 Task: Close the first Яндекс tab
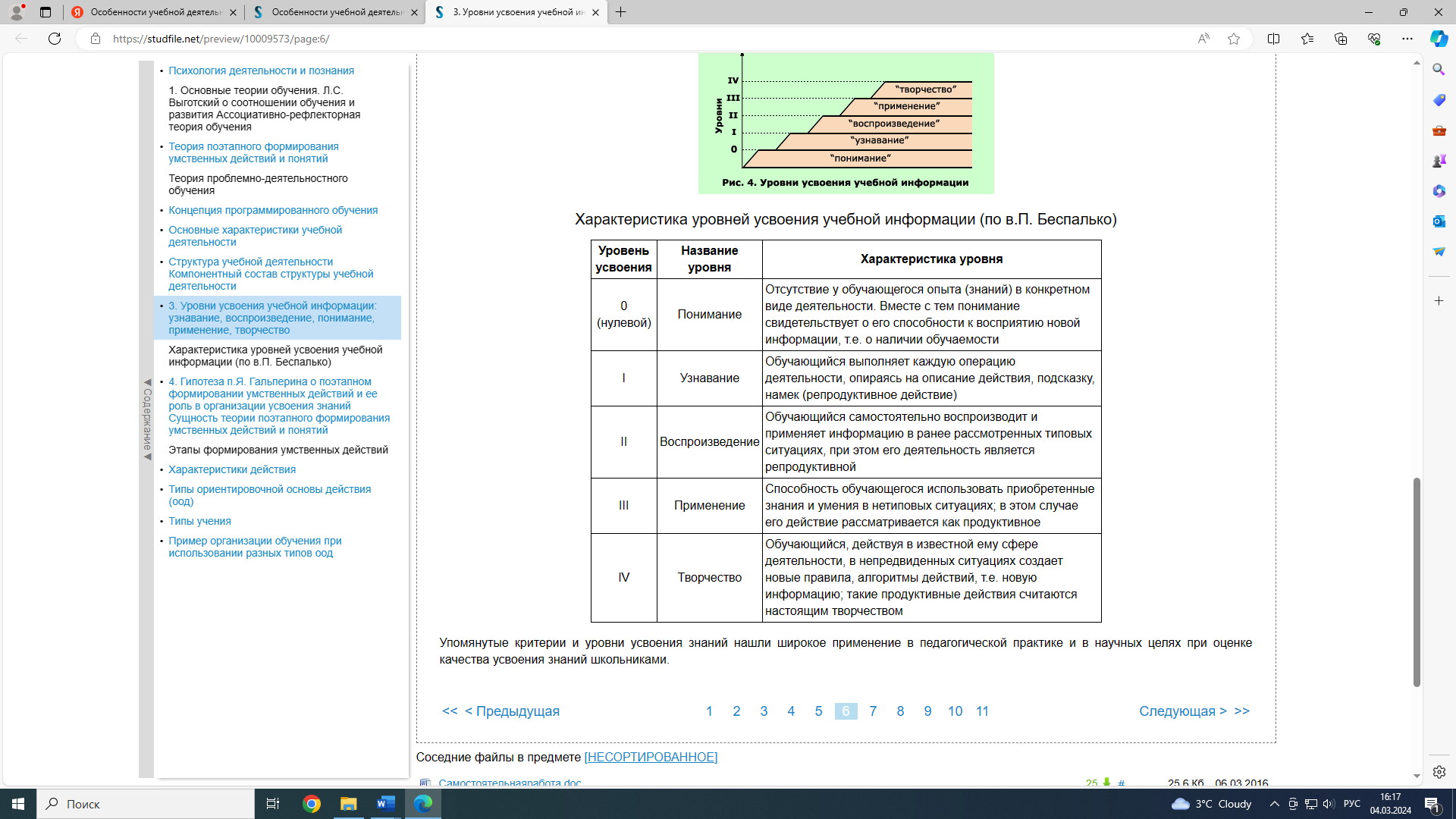tap(233, 12)
